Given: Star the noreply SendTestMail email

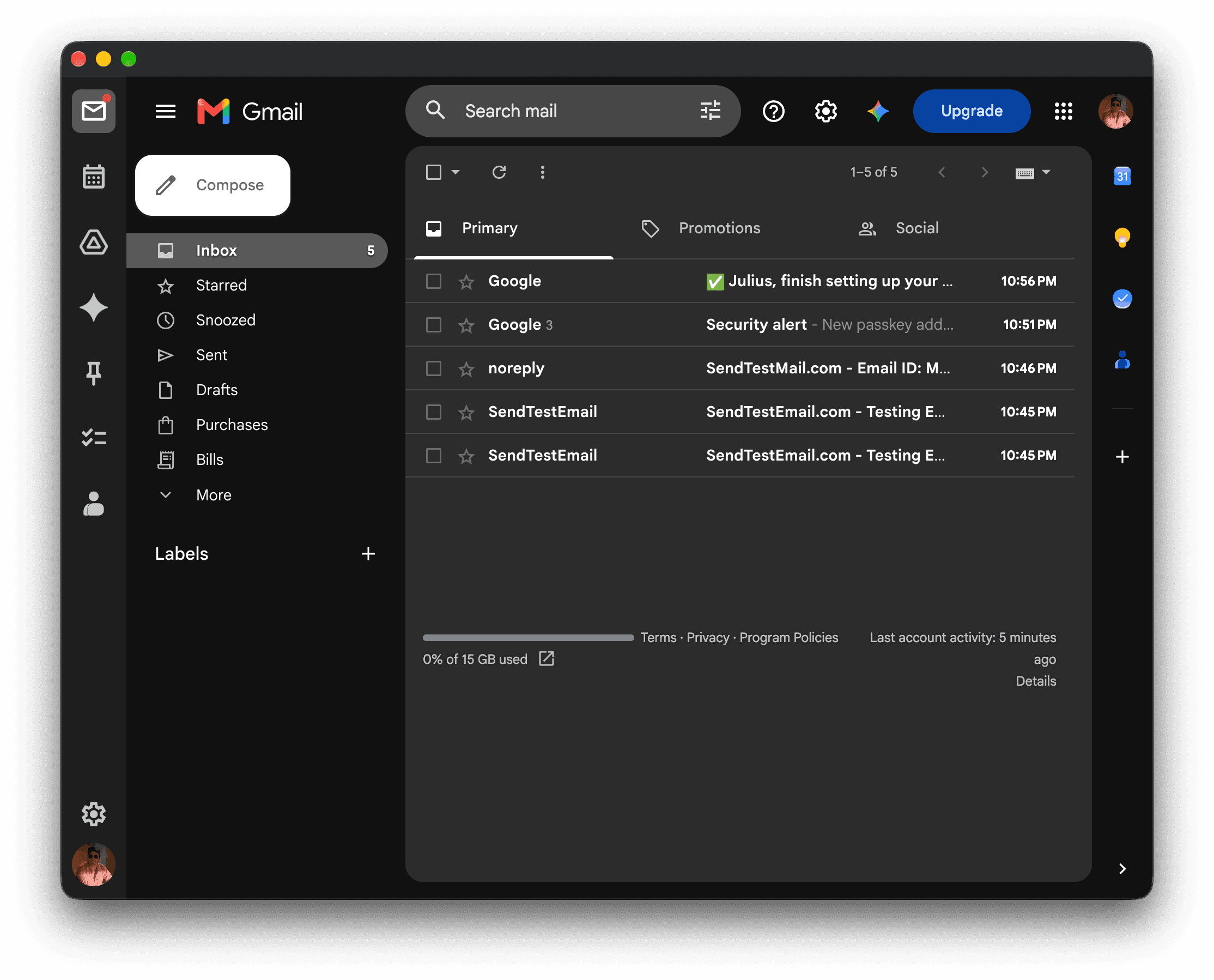Looking at the screenshot, I should click(466, 368).
